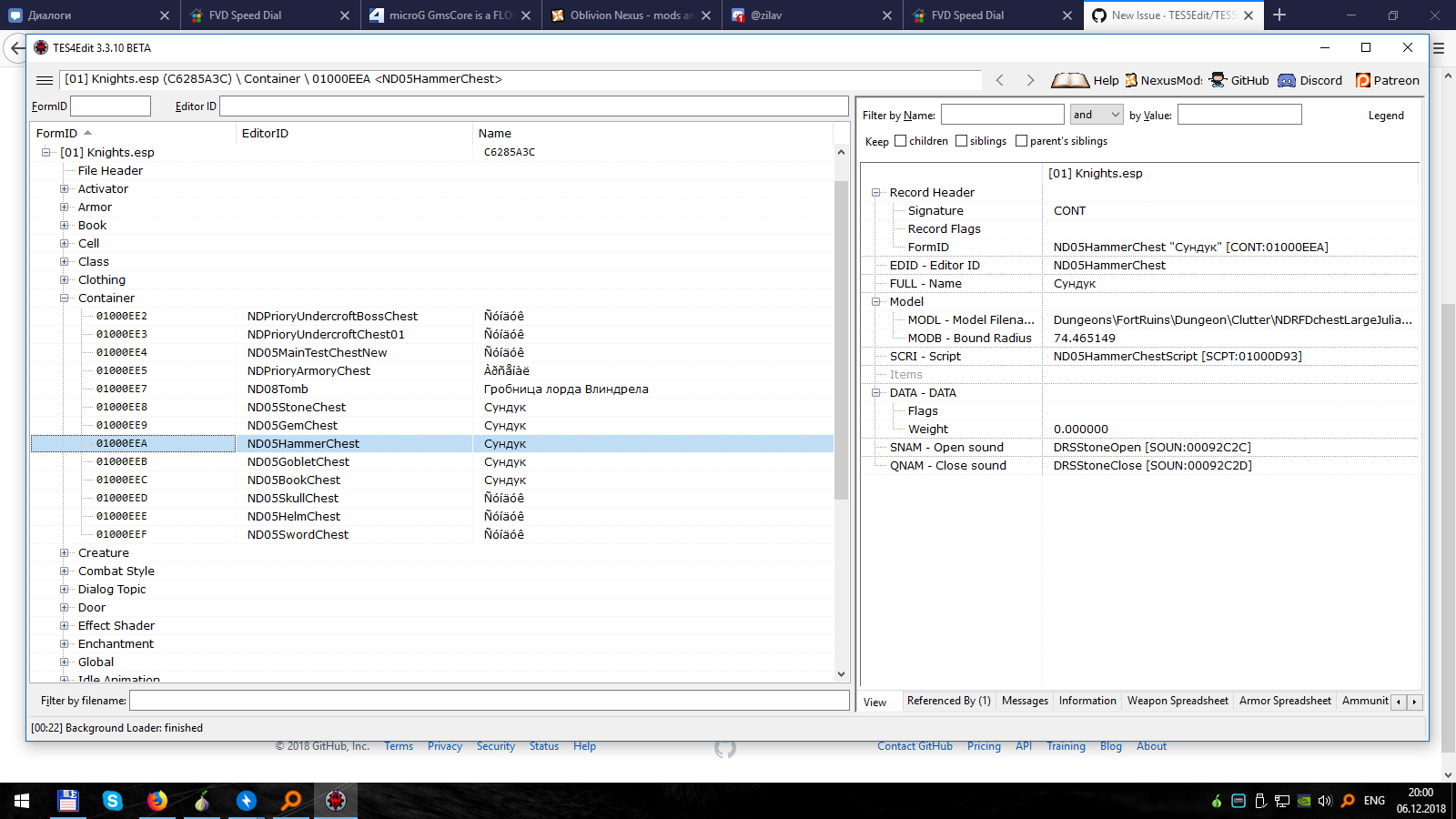Collapse the Knights.esp tree node

point(46,152)
